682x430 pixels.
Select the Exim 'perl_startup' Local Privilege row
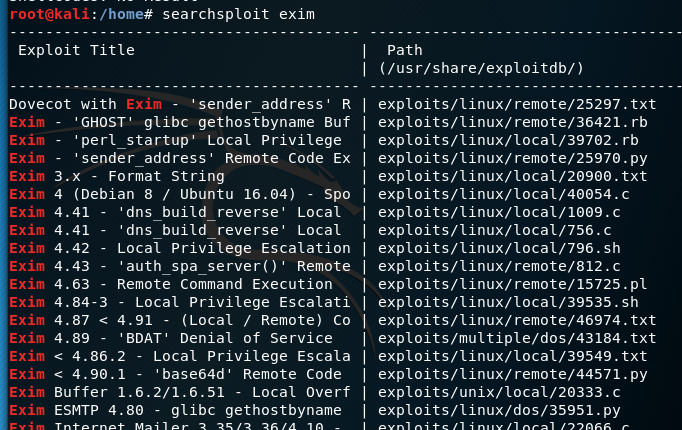pyautogui.click(x=175, y=140)
